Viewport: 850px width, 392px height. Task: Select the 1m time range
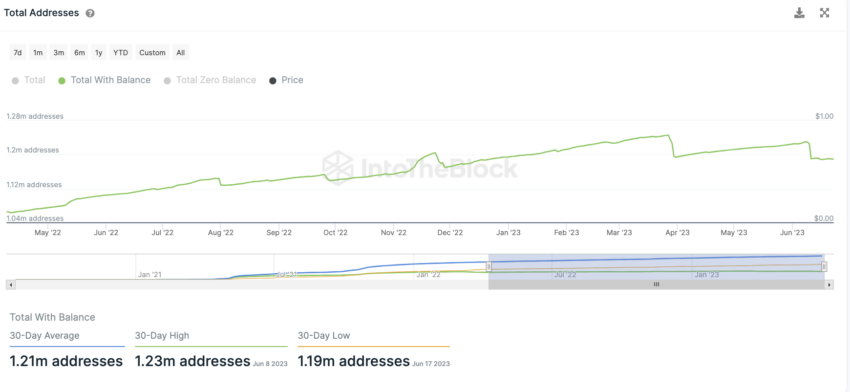tap(38, 53)
